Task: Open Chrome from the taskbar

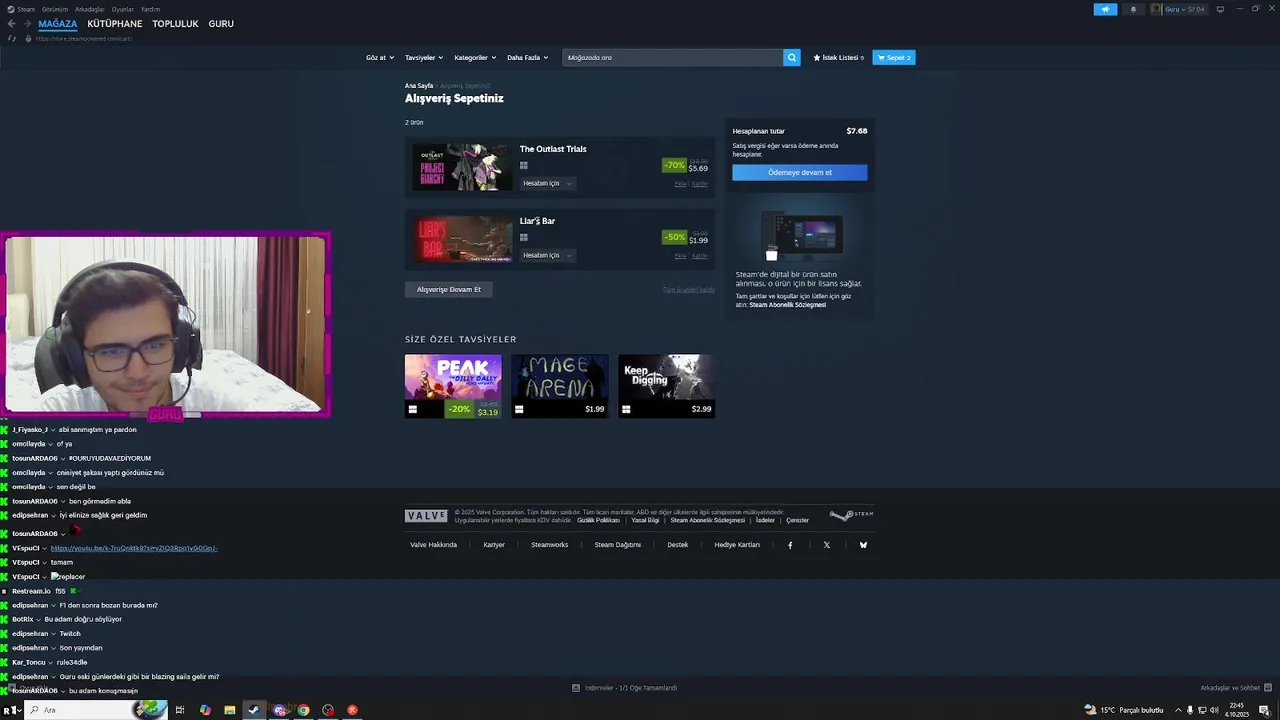Action: pyautogui.click(x=303, y=710)
